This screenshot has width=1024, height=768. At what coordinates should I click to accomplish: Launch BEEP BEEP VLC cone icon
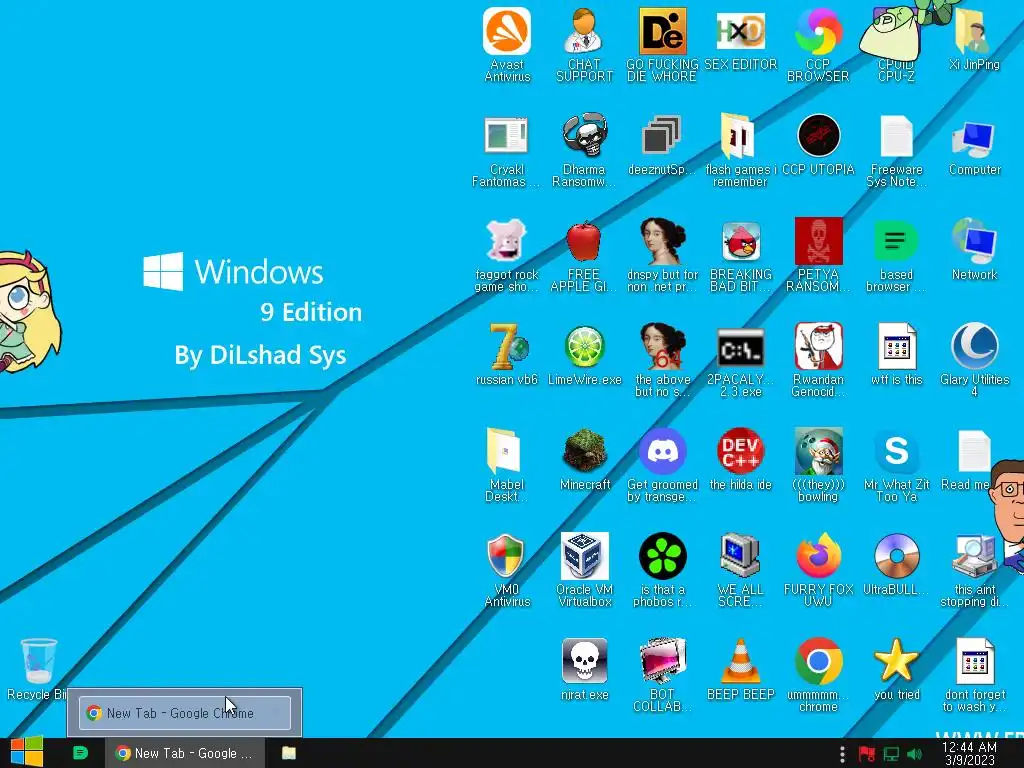point(741,661)
